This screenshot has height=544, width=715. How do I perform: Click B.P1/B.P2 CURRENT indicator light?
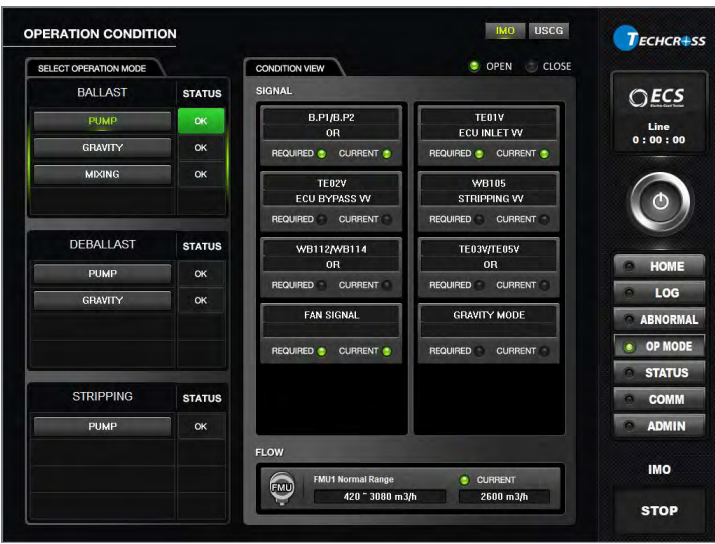click(x=387, y=154)
